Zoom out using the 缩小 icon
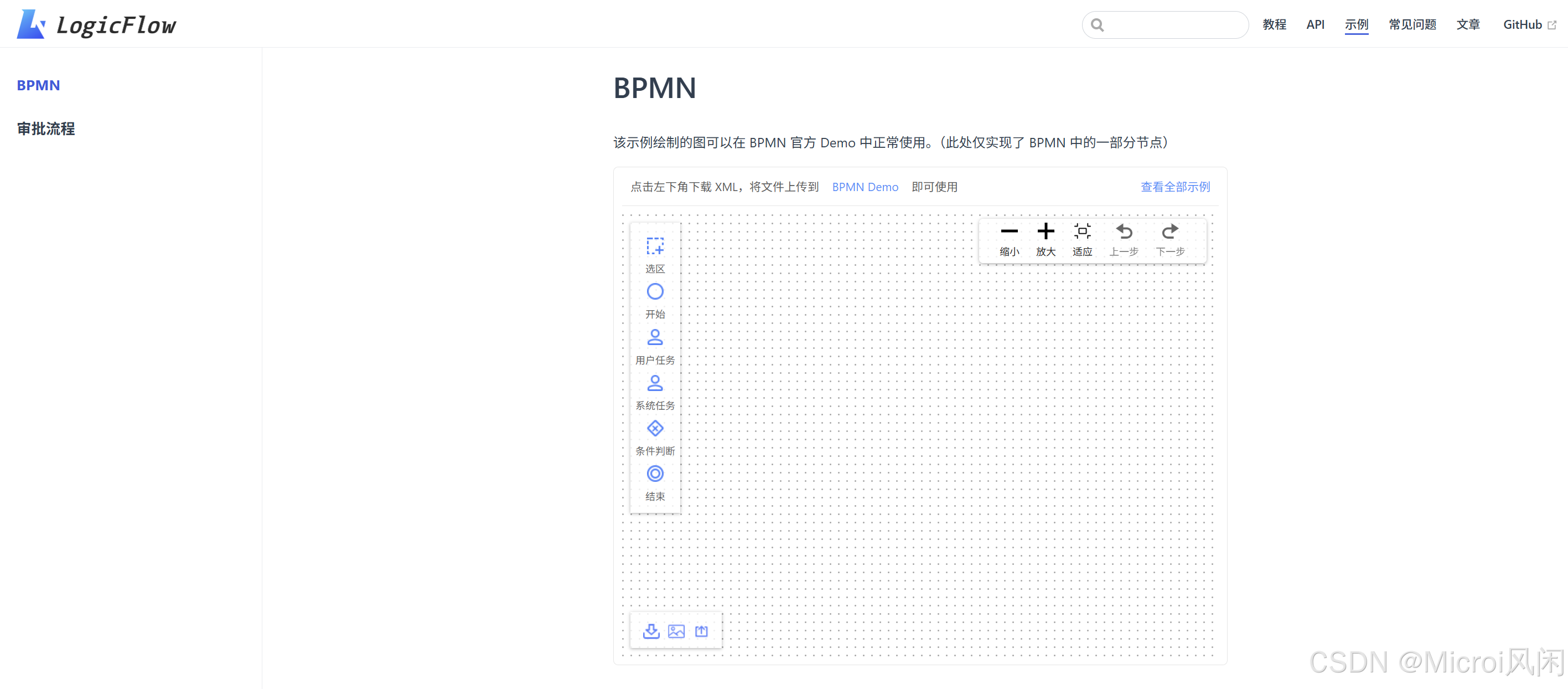Viewport: 1568px width, 689px height. pyautogui.click(x=1009, y=232)
